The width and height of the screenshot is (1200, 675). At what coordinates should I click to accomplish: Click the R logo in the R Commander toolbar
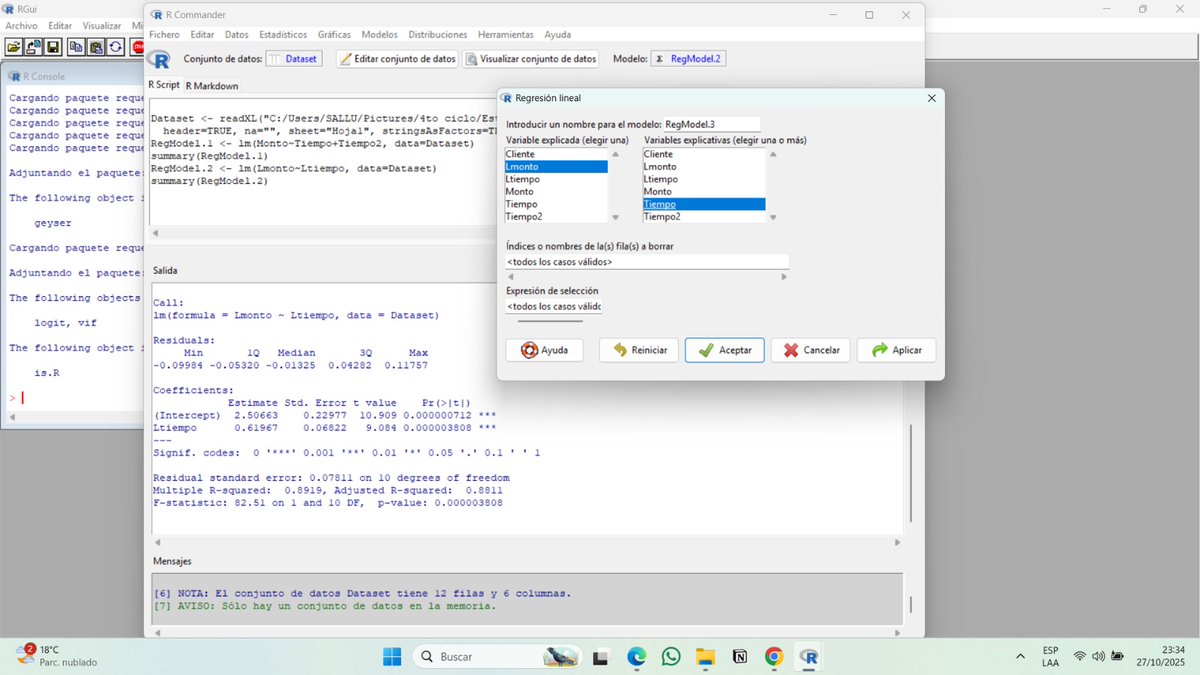tap(158, 59)
